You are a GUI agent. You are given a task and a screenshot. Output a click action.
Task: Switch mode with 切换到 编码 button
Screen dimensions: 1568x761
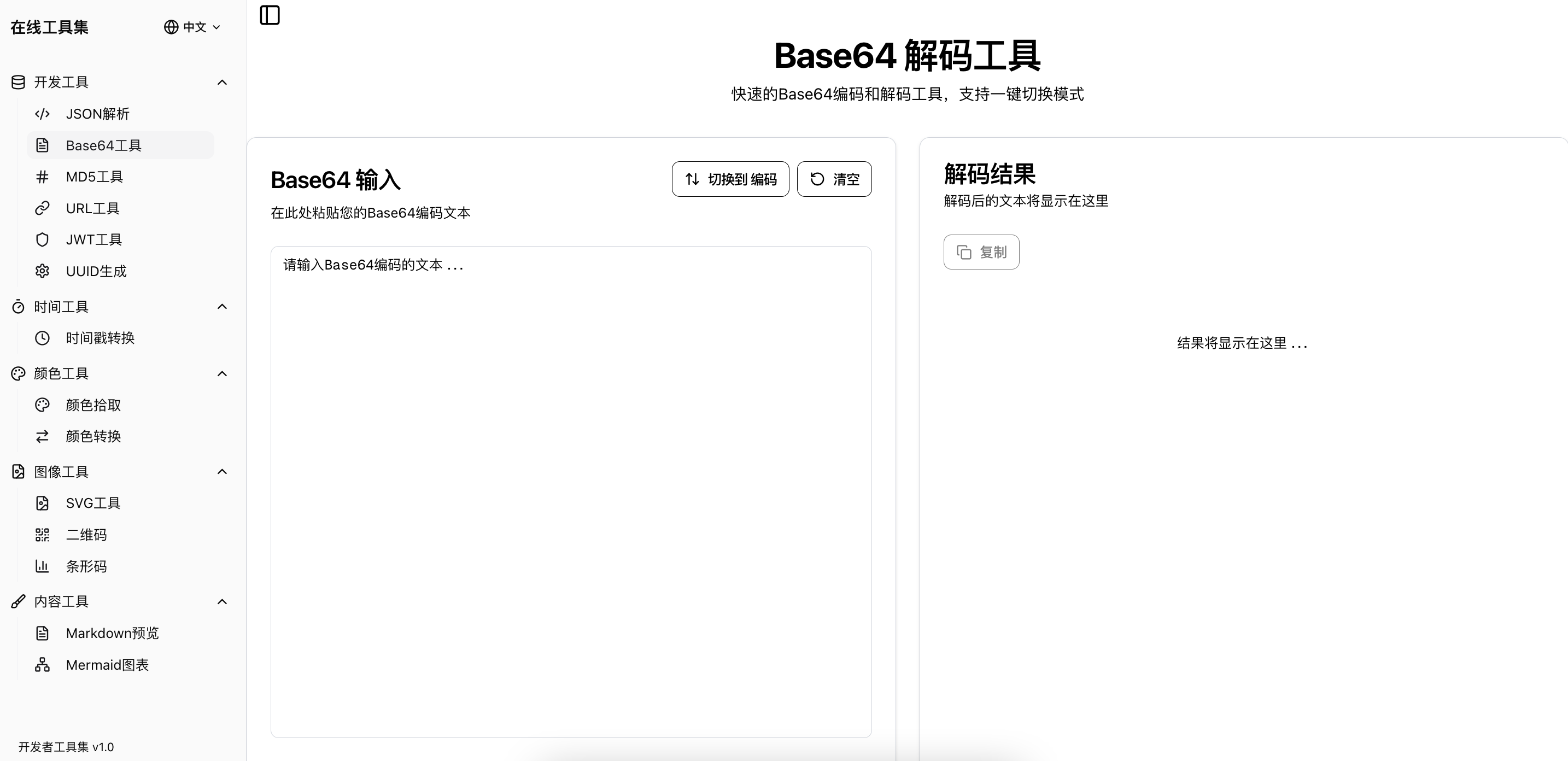point(730,179)
